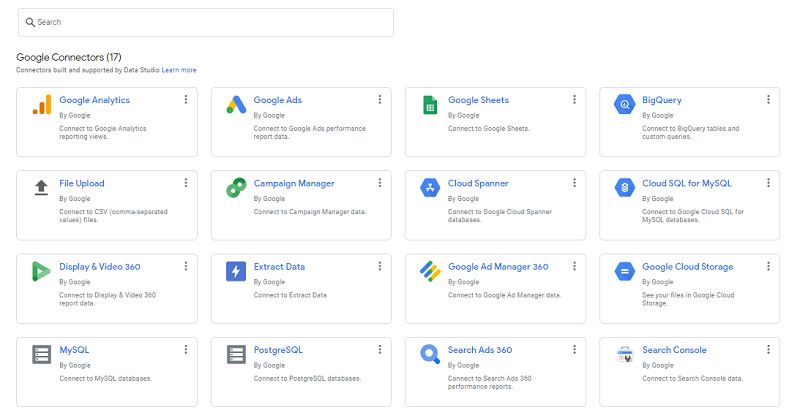This screenshot has height=410, width=800.
Task: Pick the PostgreSQL connector title
Action: tap(278, 350)
